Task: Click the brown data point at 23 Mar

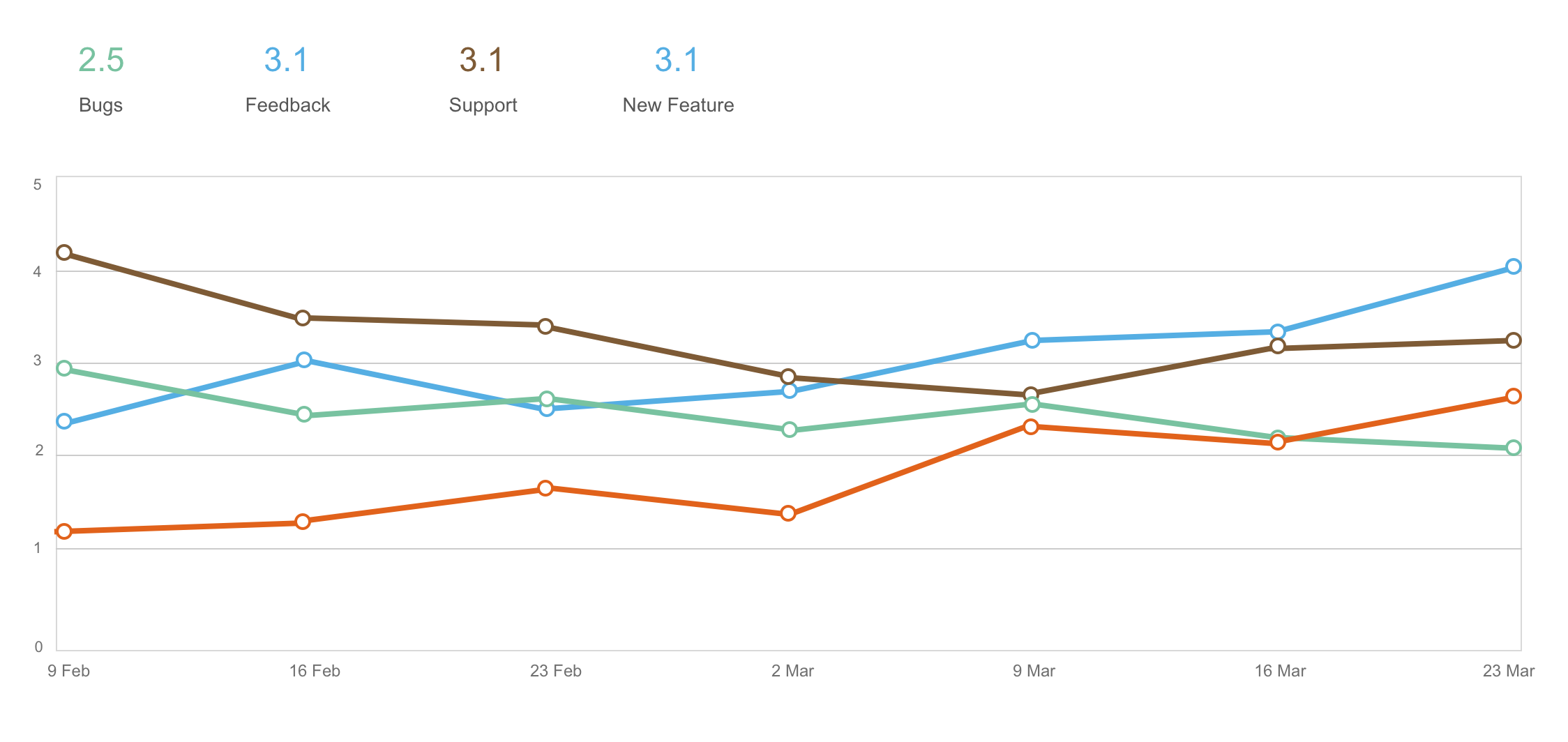Action: pos(1513,340)
